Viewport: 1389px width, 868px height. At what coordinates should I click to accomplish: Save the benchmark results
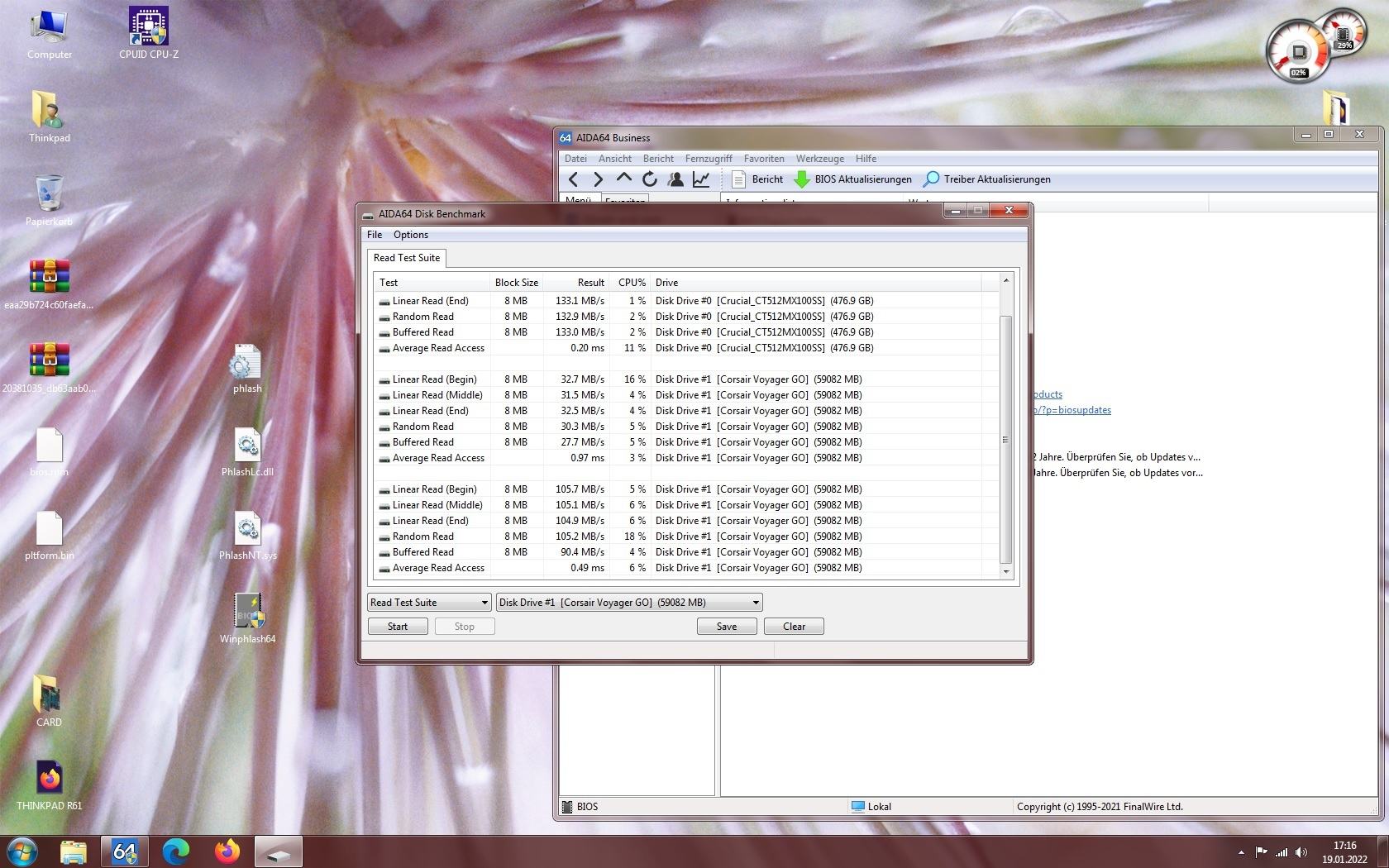tap(727, 627)
